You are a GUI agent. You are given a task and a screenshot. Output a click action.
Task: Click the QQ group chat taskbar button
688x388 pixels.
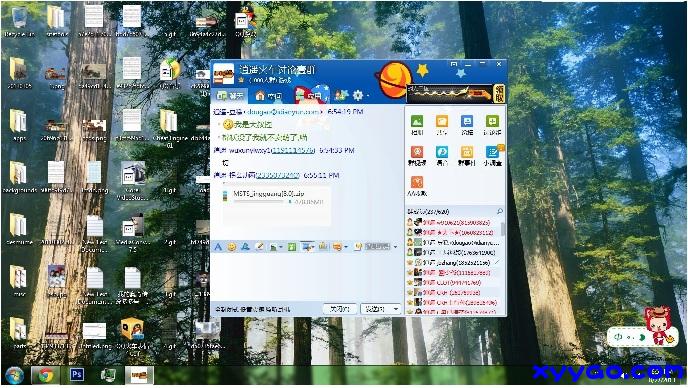(x=139, y=376)
